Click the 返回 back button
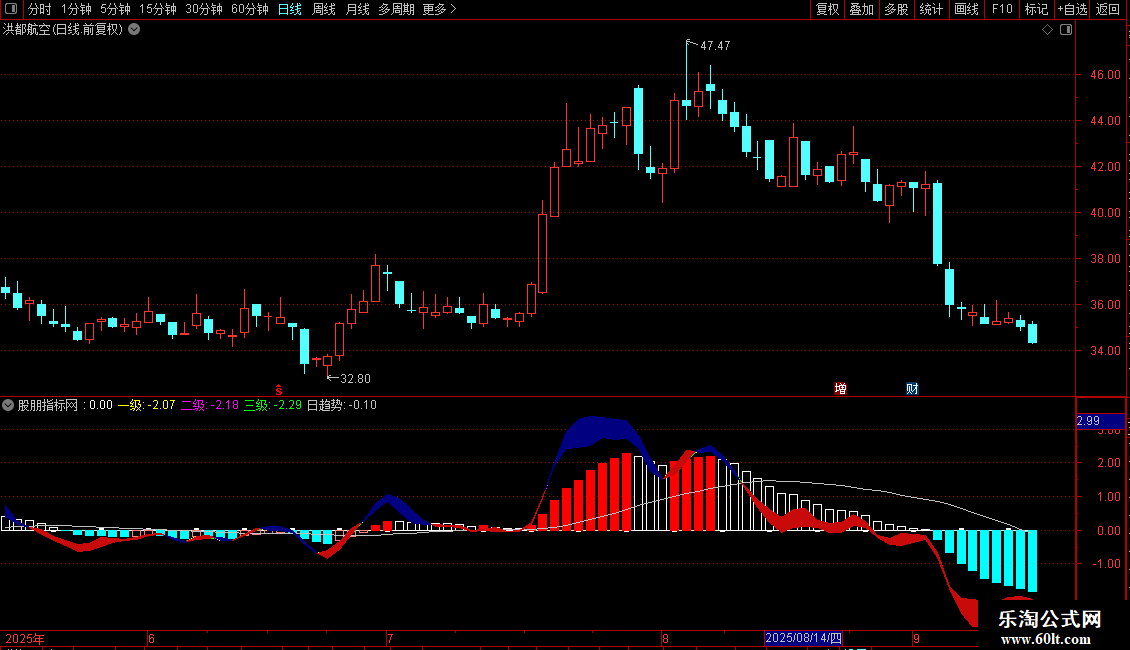Screen dimensions: 1130x650 [x=1108, y=9]
